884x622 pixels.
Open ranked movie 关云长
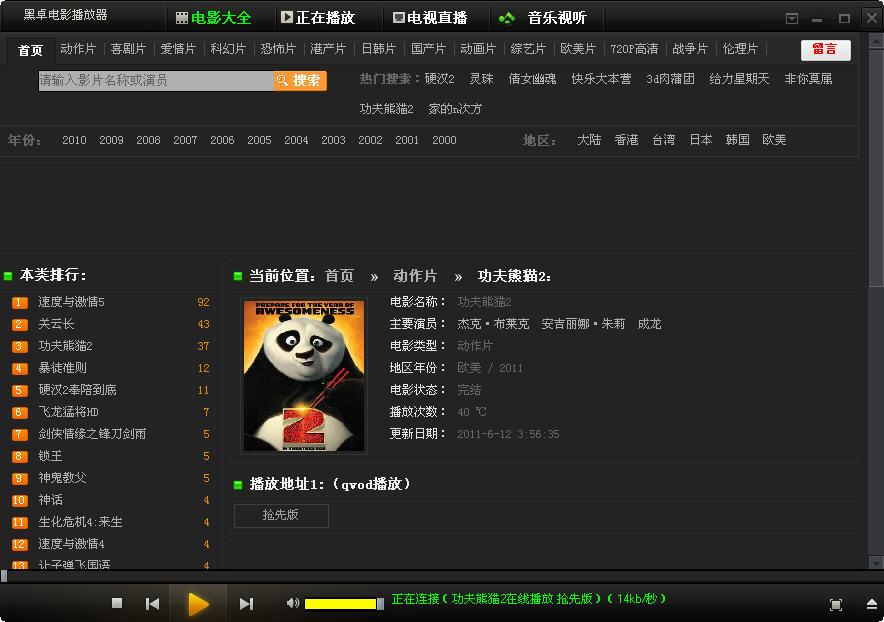coord(56,324)
